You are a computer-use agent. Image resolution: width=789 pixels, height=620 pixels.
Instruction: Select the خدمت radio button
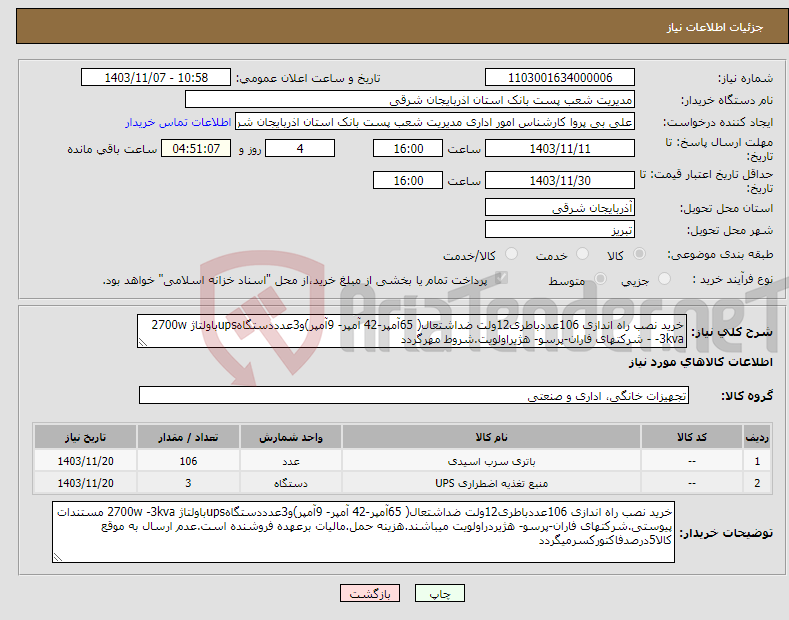pyautogui.click(x=582, y=254)
